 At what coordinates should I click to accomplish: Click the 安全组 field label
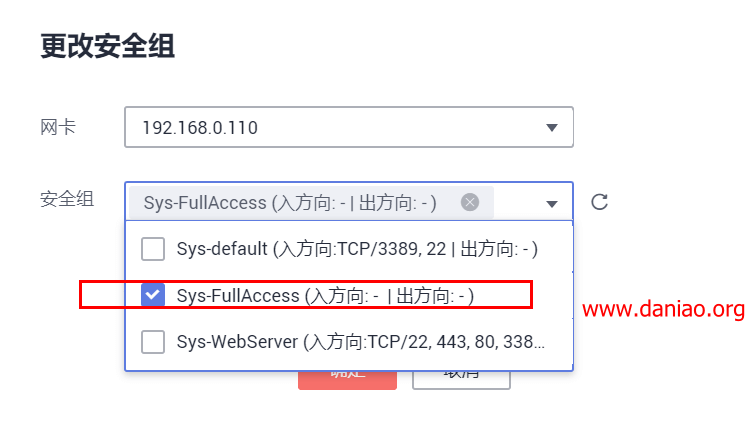(x=67, y=199)
